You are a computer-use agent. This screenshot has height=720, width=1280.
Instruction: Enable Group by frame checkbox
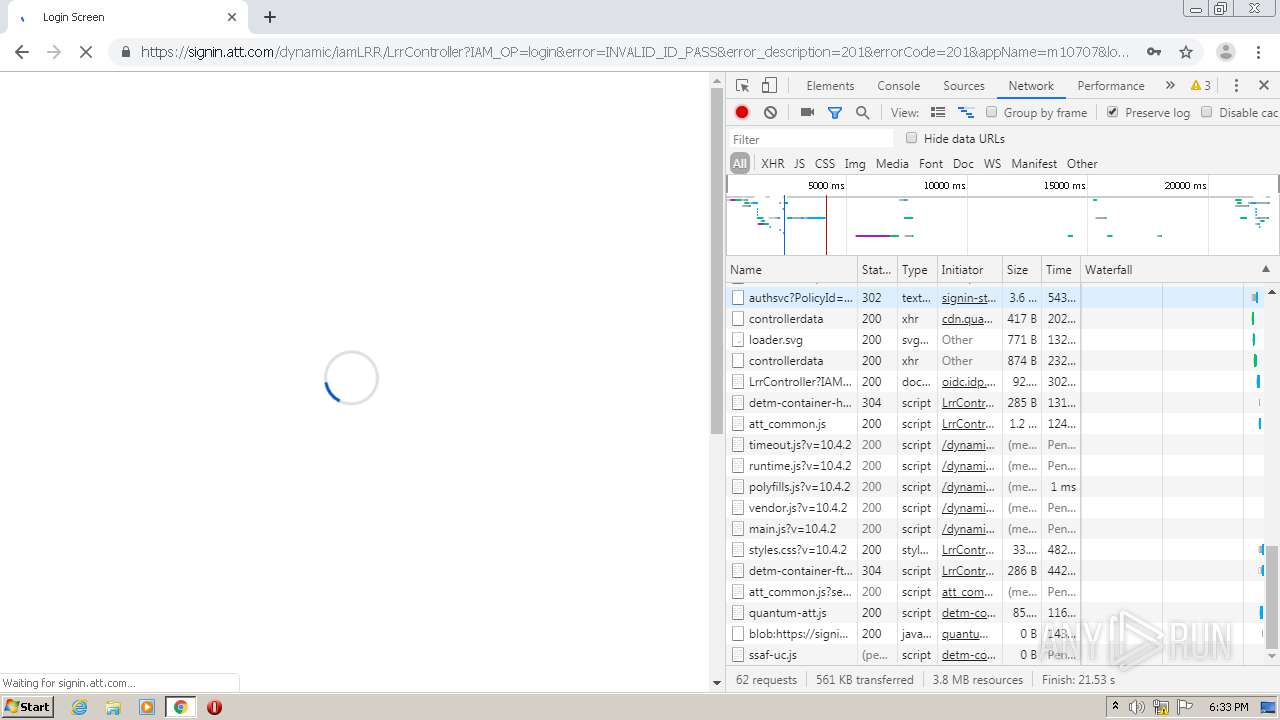tap(992, 112)
